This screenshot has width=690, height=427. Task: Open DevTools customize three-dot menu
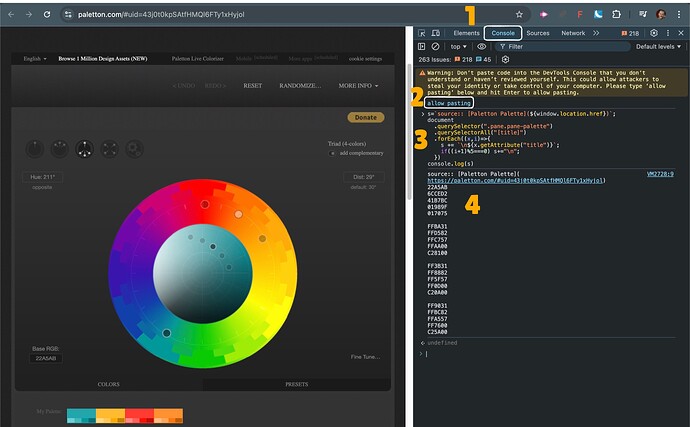[x=668, y=33]
